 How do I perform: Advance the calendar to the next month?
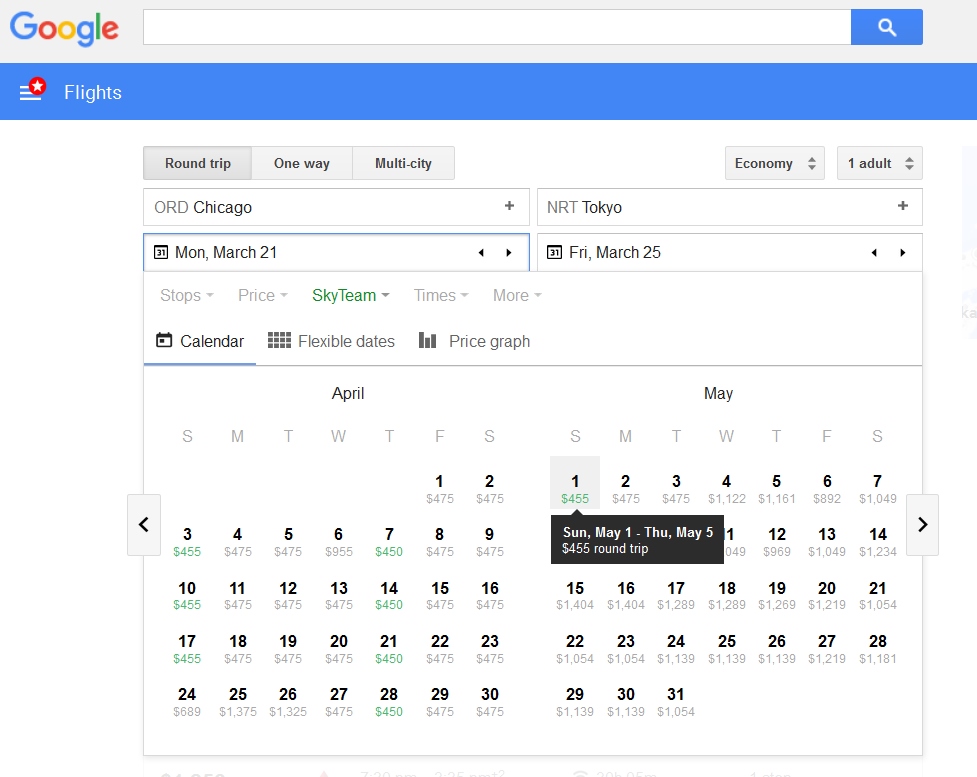(x=922, y=524)
